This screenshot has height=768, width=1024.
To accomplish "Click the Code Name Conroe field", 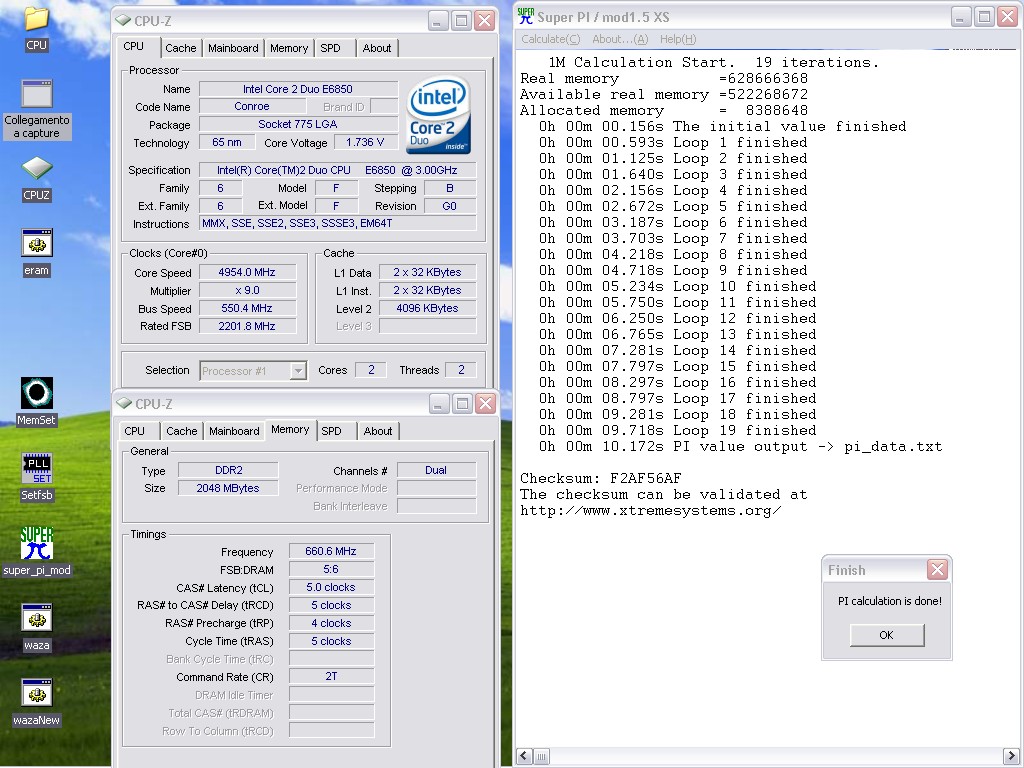I will [x=252, y=106].
